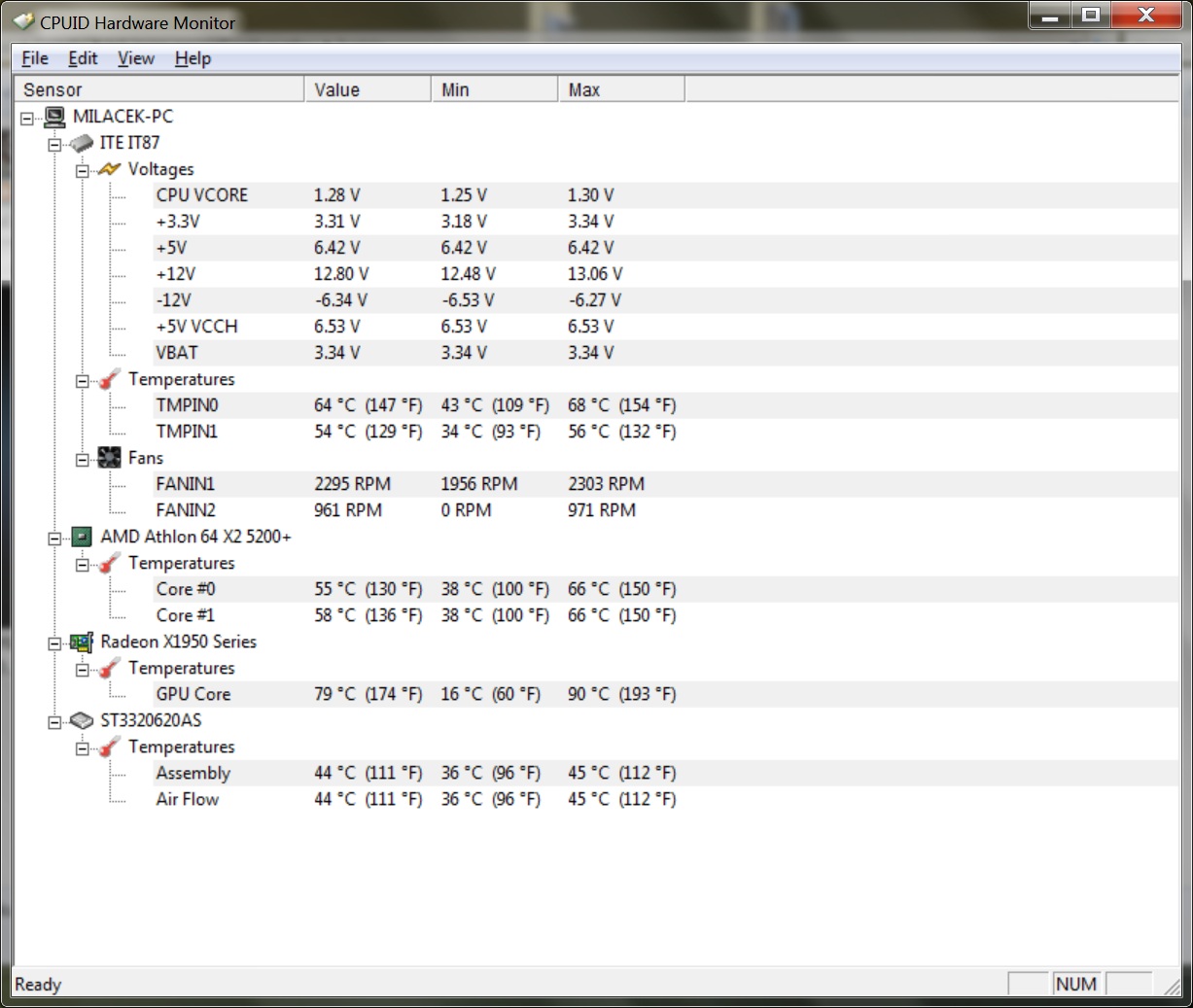Maximize the Hardware Monitor window
This screenshot has width=1193, height=1008.
(1091, 15)
